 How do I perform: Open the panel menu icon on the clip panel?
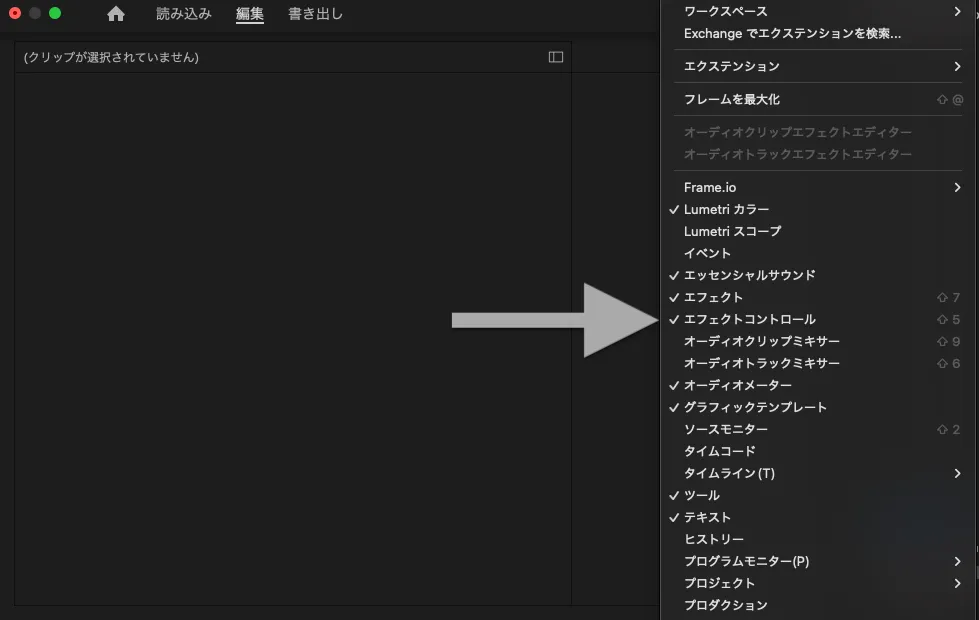point(557,57)
